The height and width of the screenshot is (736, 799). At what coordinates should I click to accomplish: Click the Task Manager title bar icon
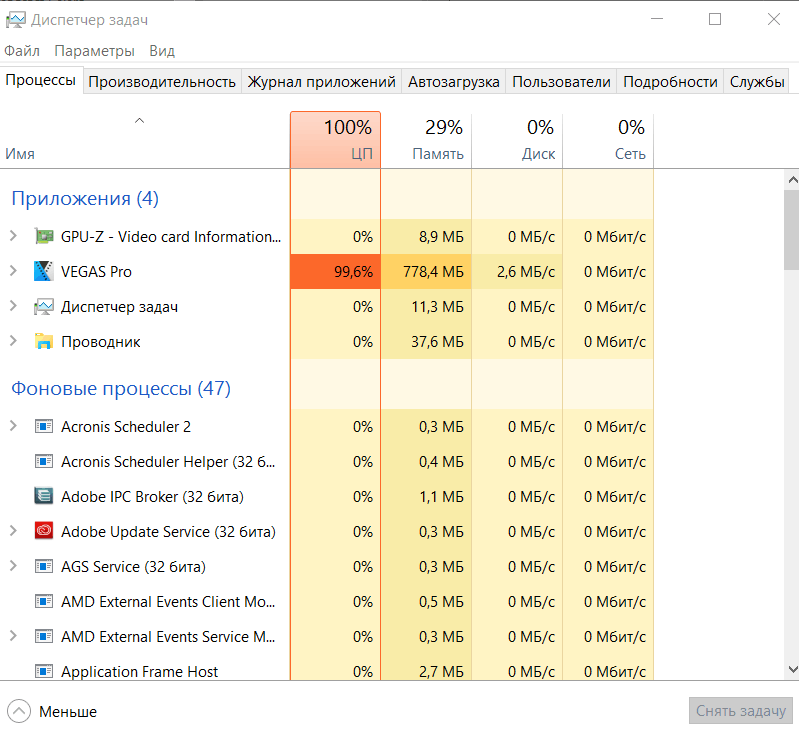click(x=16, y=20)
